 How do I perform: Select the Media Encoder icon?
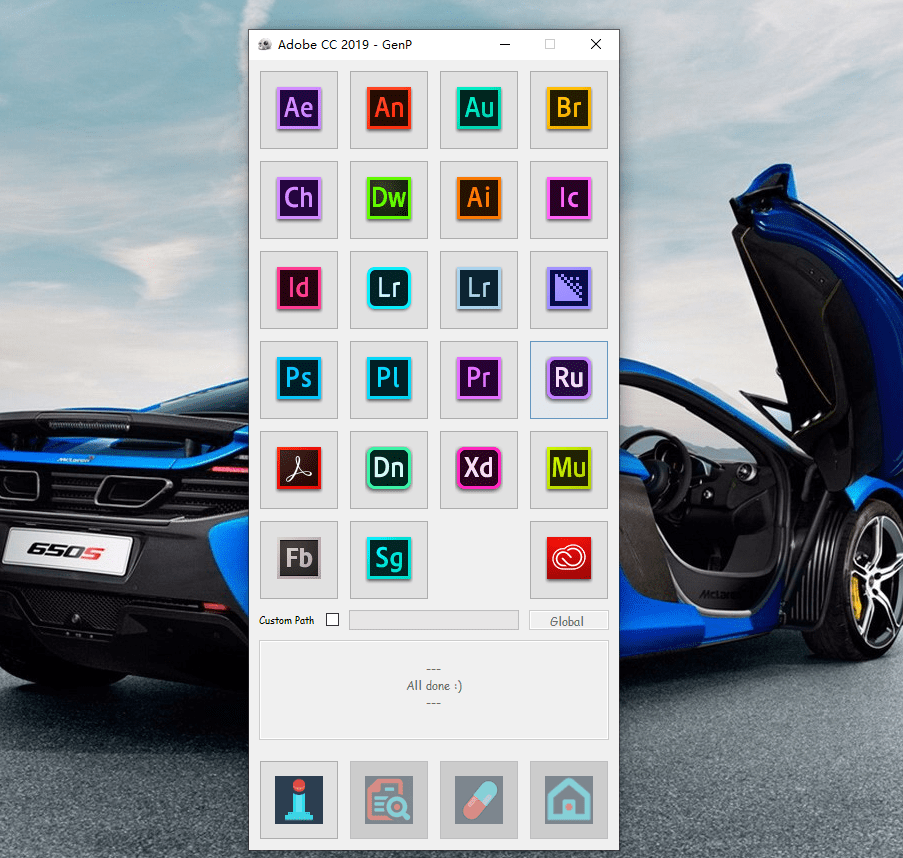[x=568, y=289]
